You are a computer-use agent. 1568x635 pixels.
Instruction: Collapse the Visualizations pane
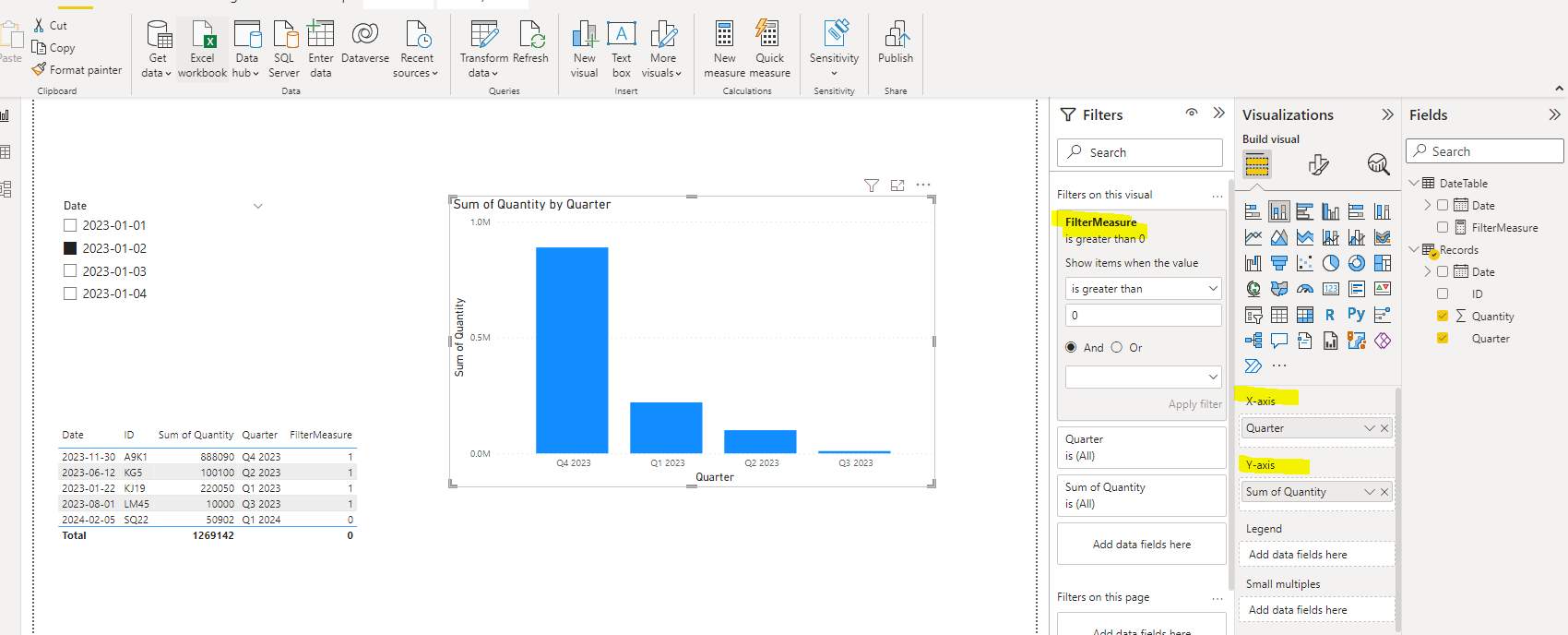pyautogui.click(x=1387, y=114)
